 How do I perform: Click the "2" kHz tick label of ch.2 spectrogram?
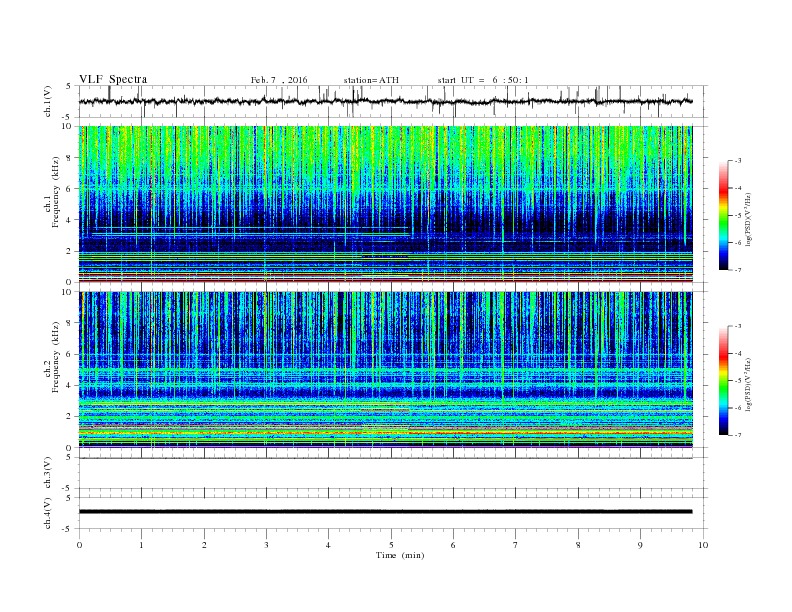pos(69,417)
